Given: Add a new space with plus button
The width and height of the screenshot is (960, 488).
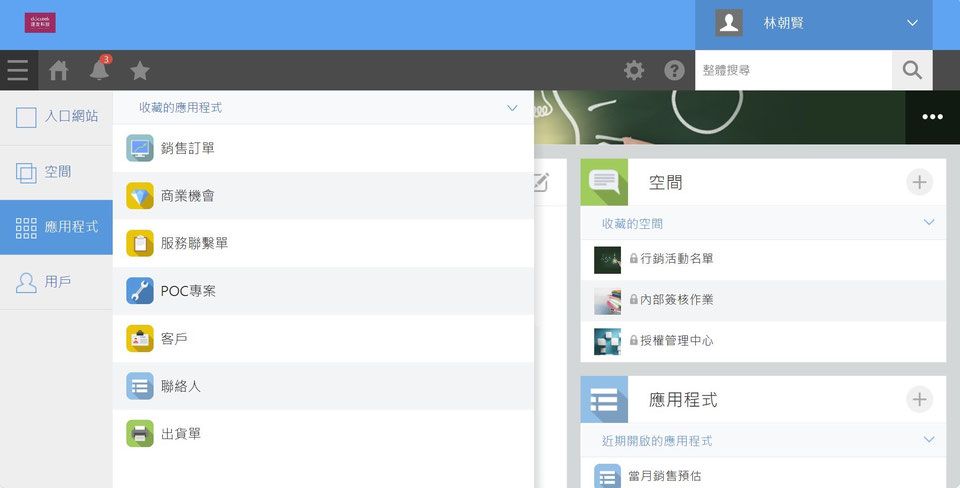Looking at the screenshot, I should coord(919,182).
